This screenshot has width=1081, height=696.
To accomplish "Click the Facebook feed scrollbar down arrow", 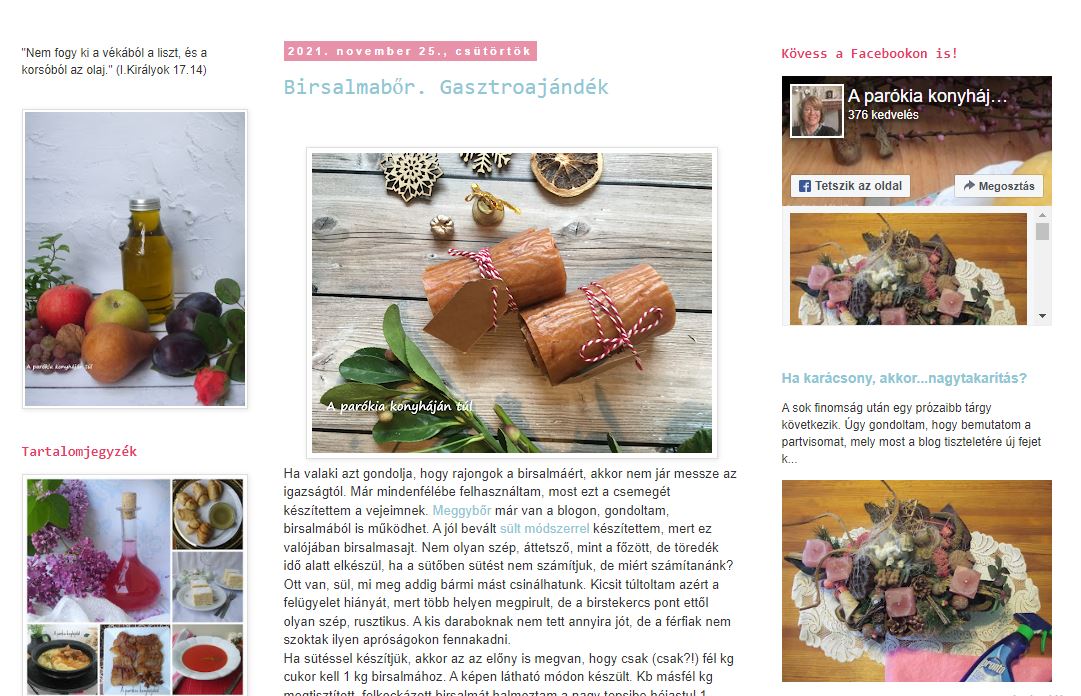I will (1042, 316).
